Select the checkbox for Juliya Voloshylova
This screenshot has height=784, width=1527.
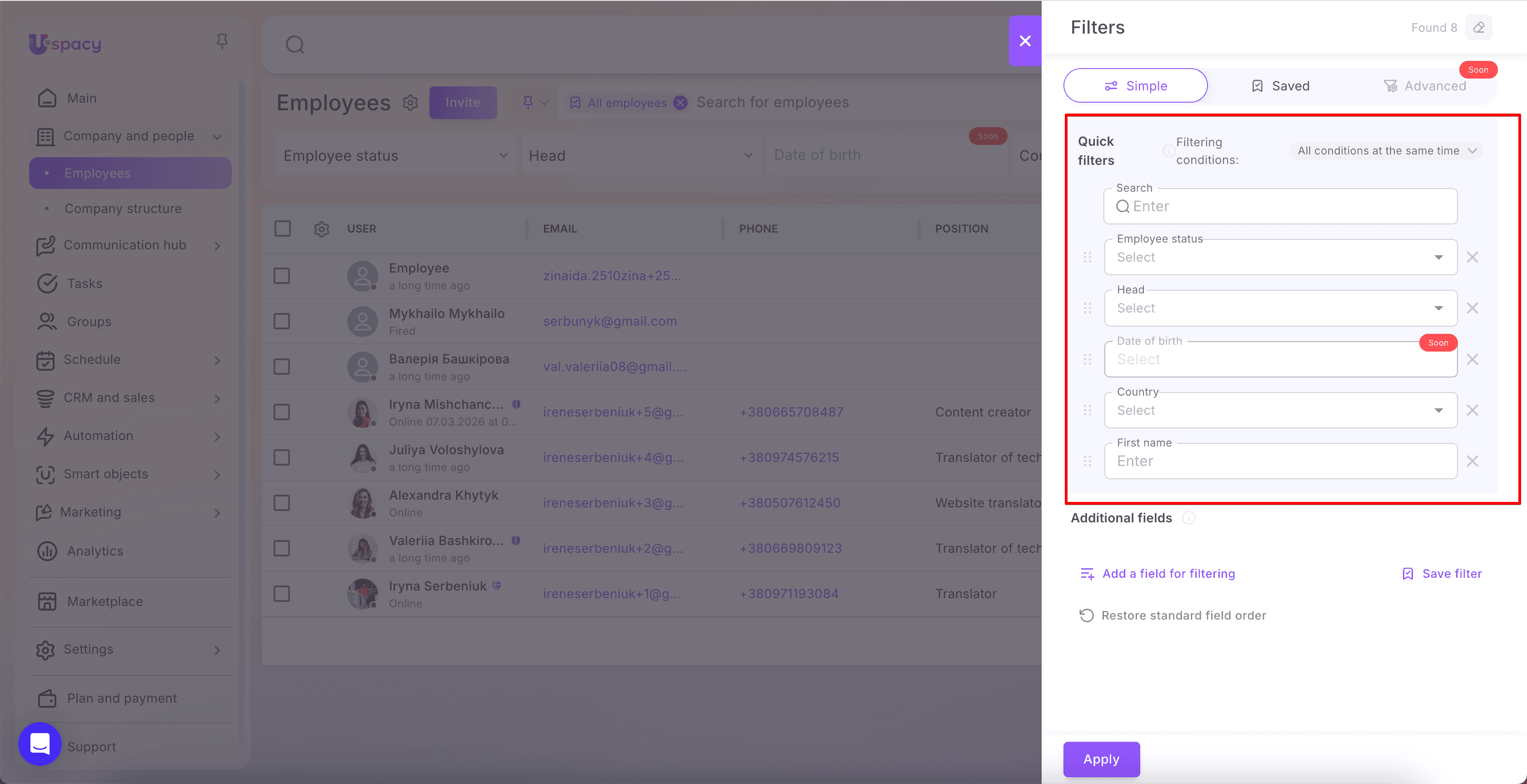pos(282,457)
